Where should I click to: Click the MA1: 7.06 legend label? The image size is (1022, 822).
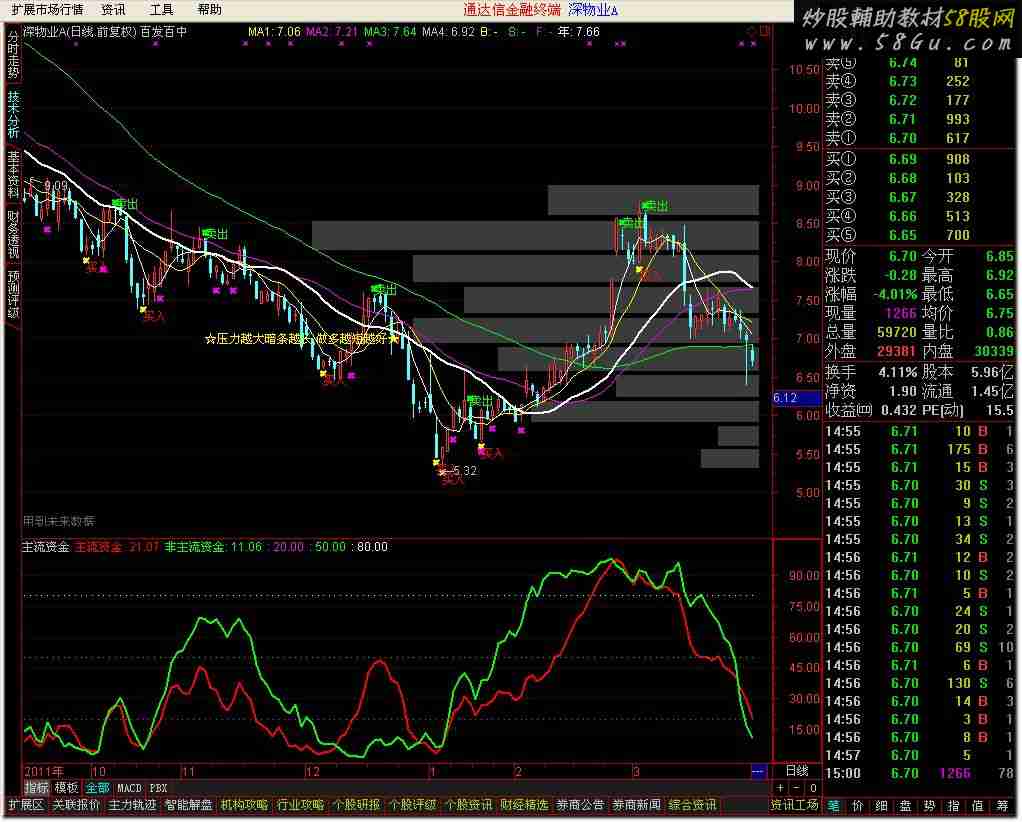pos(274,31)
